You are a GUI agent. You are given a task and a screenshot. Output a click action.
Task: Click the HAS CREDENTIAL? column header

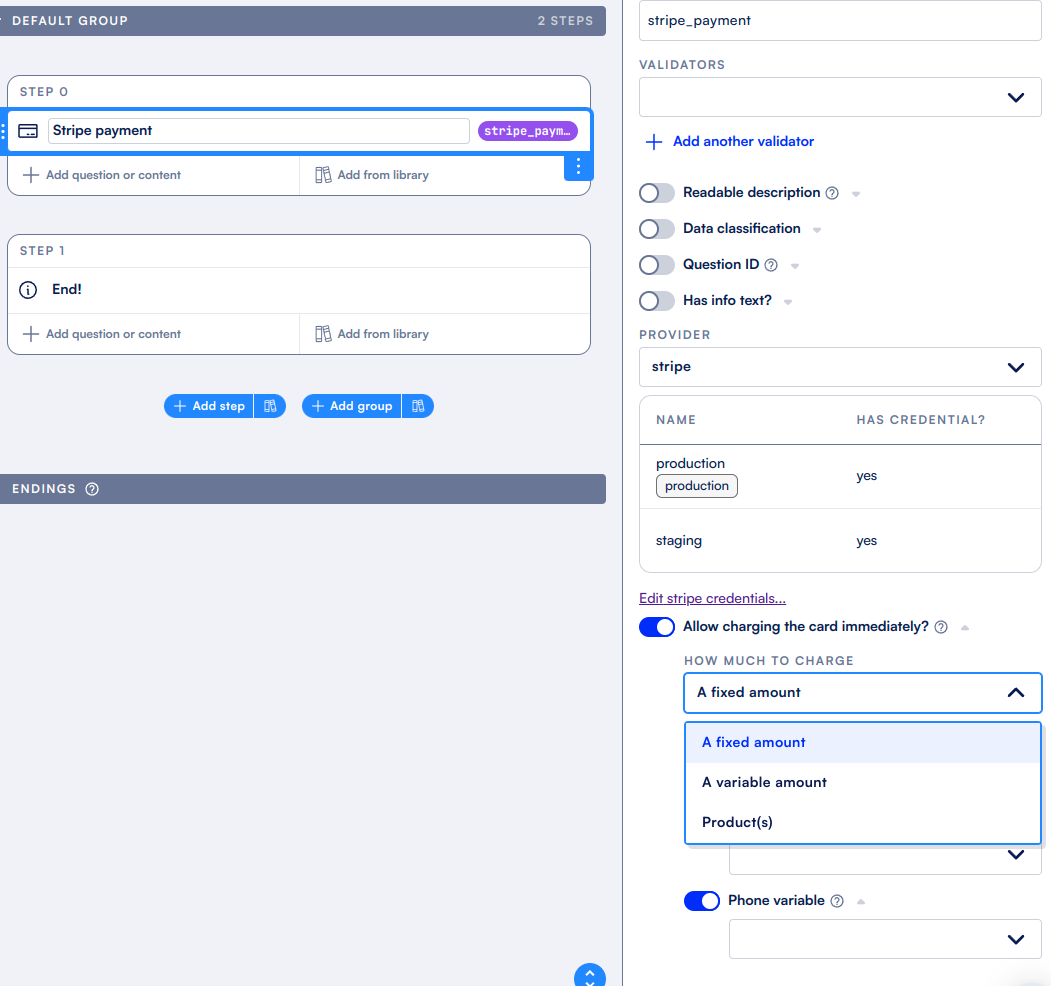[920, 420]
